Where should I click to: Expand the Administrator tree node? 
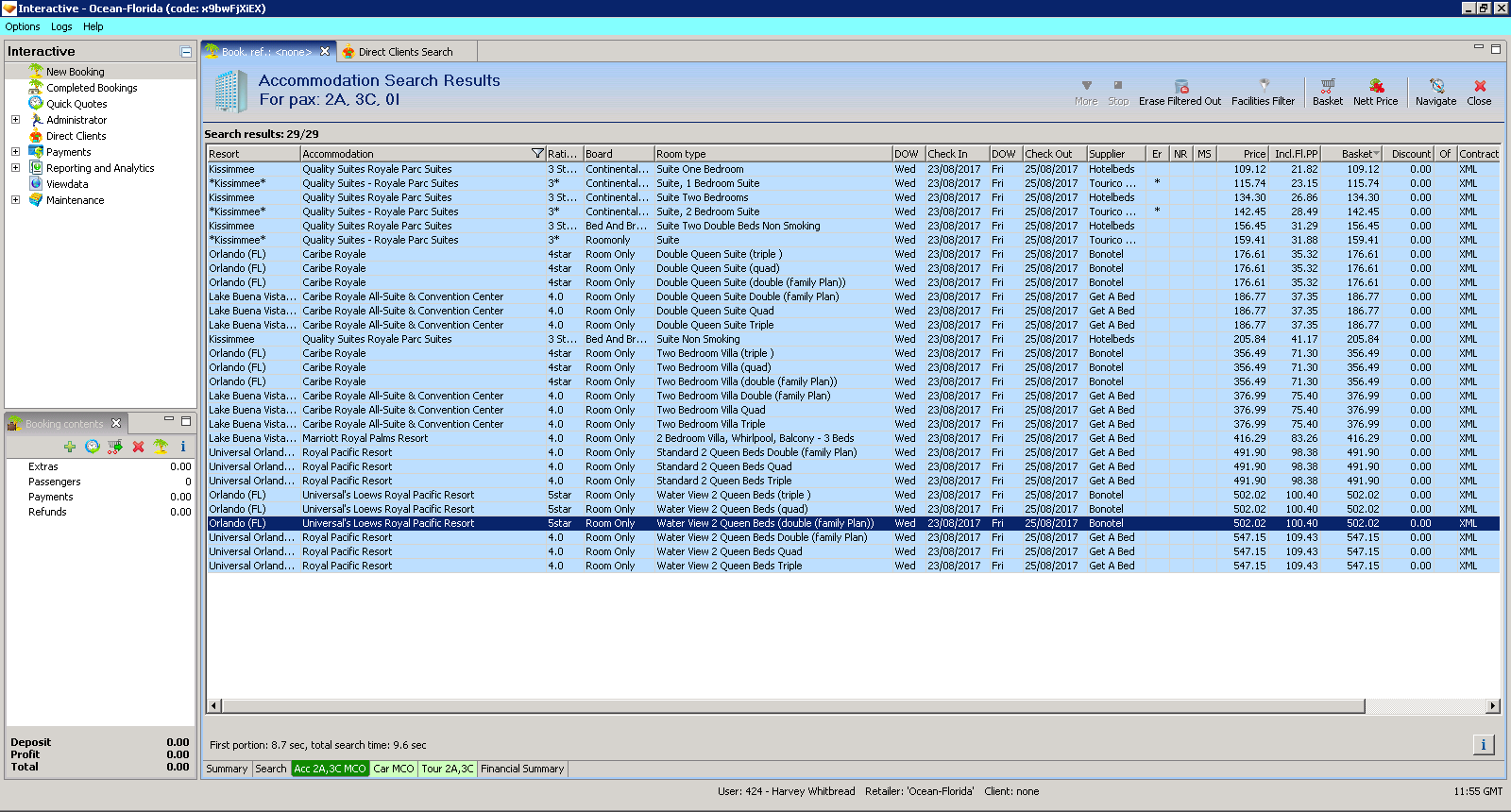[x=15, y=120]
